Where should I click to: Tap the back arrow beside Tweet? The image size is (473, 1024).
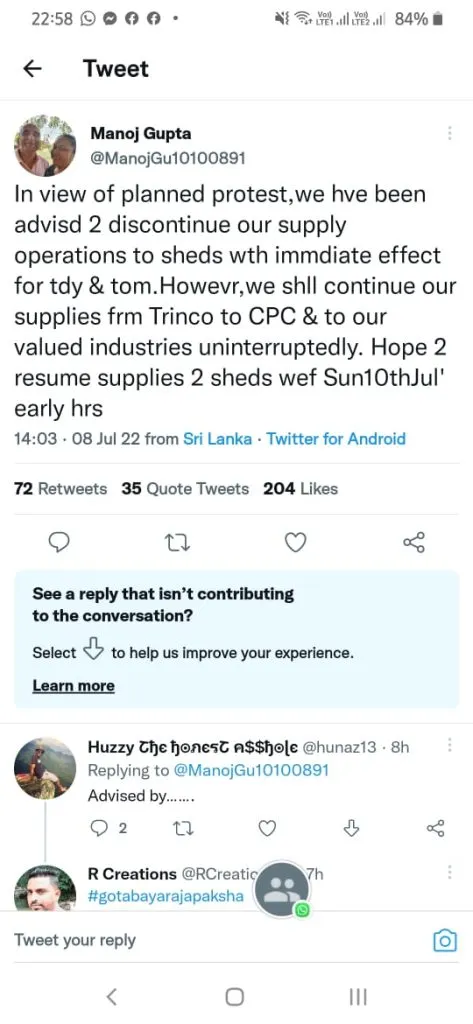(33, 69)
